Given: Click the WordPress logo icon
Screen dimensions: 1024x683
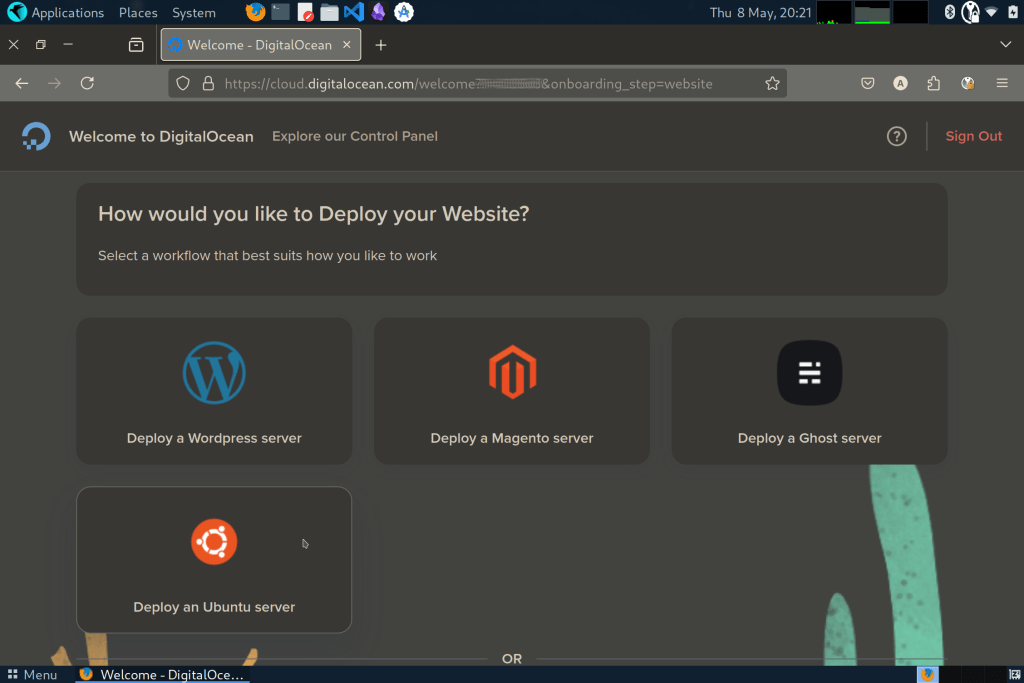Looking at the screenshot, I should pos(214,373).
